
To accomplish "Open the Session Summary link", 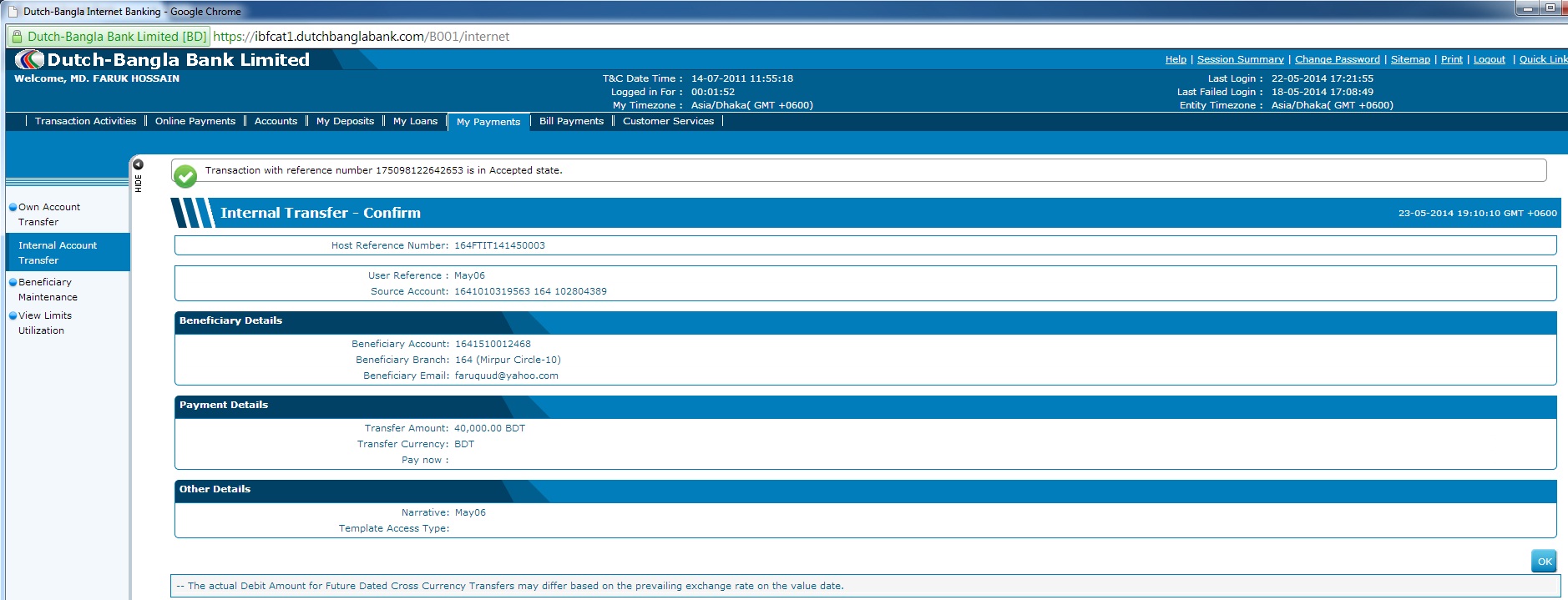I will click(x=1240, y=59).
